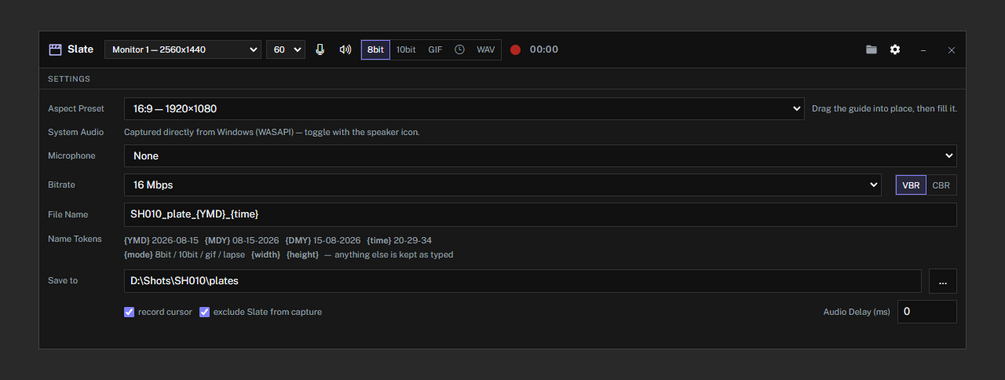Browse for folder with the ... button
Screen dimensions: 1005x380
pyautogui.click(x=943, y=281)
